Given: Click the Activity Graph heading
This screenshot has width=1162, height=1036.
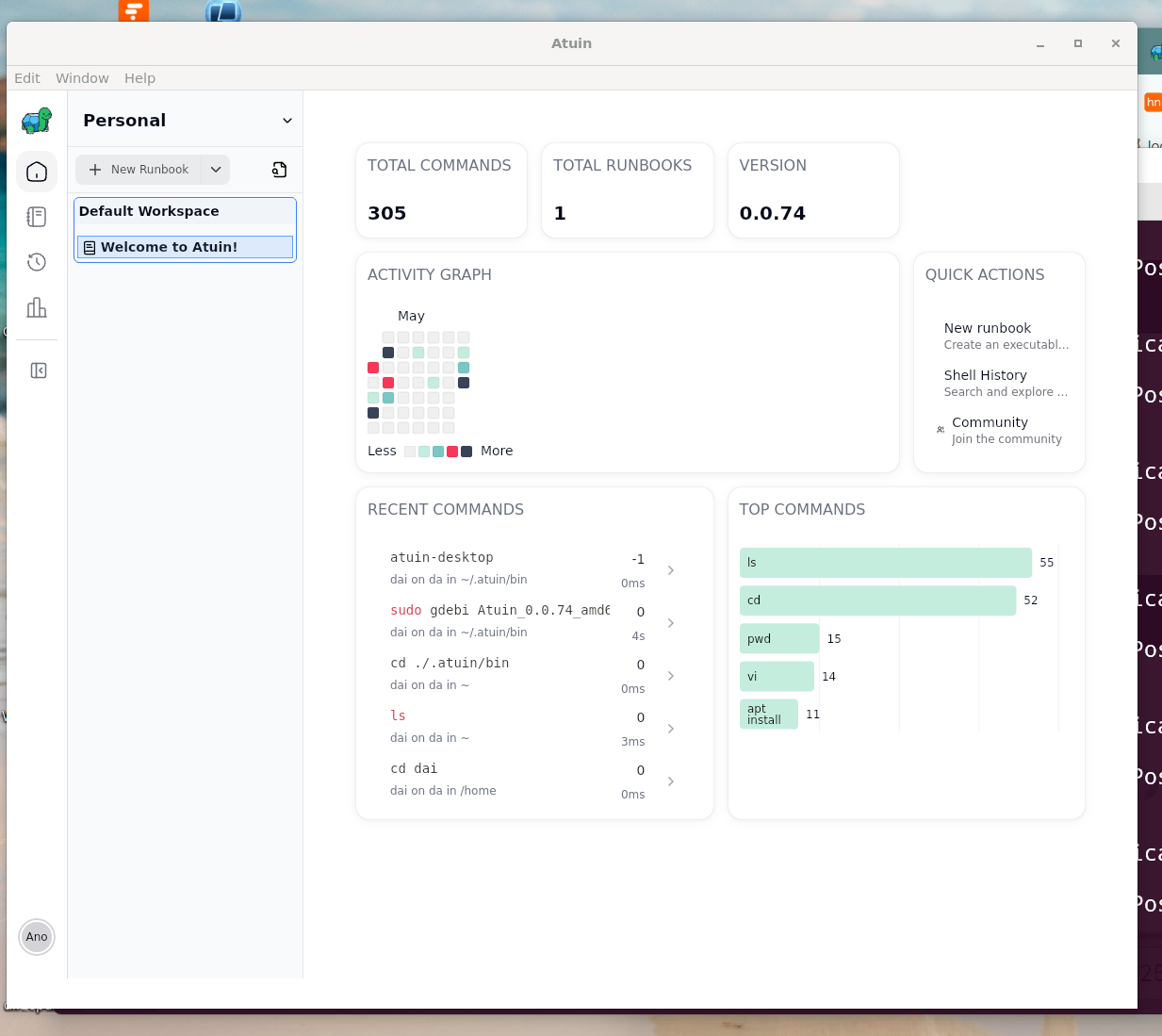Looking at the screenshot, I should click(x=430, y=274).
